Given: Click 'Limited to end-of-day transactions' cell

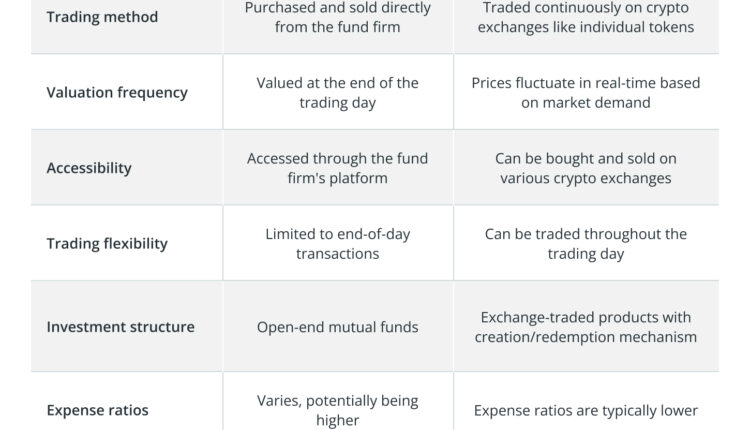Looking at the screenshot, I should pos(338,243).
